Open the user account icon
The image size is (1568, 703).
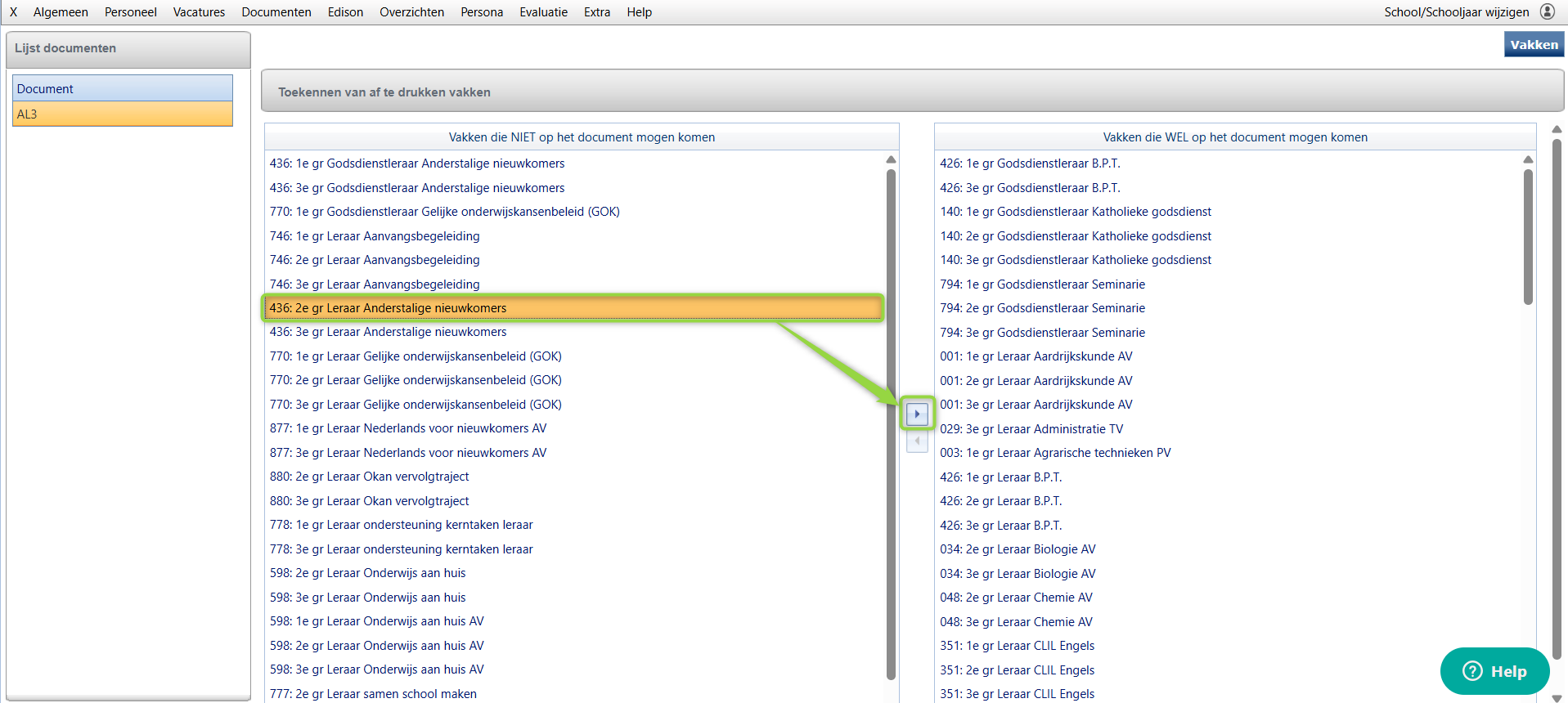[1547, 11]
